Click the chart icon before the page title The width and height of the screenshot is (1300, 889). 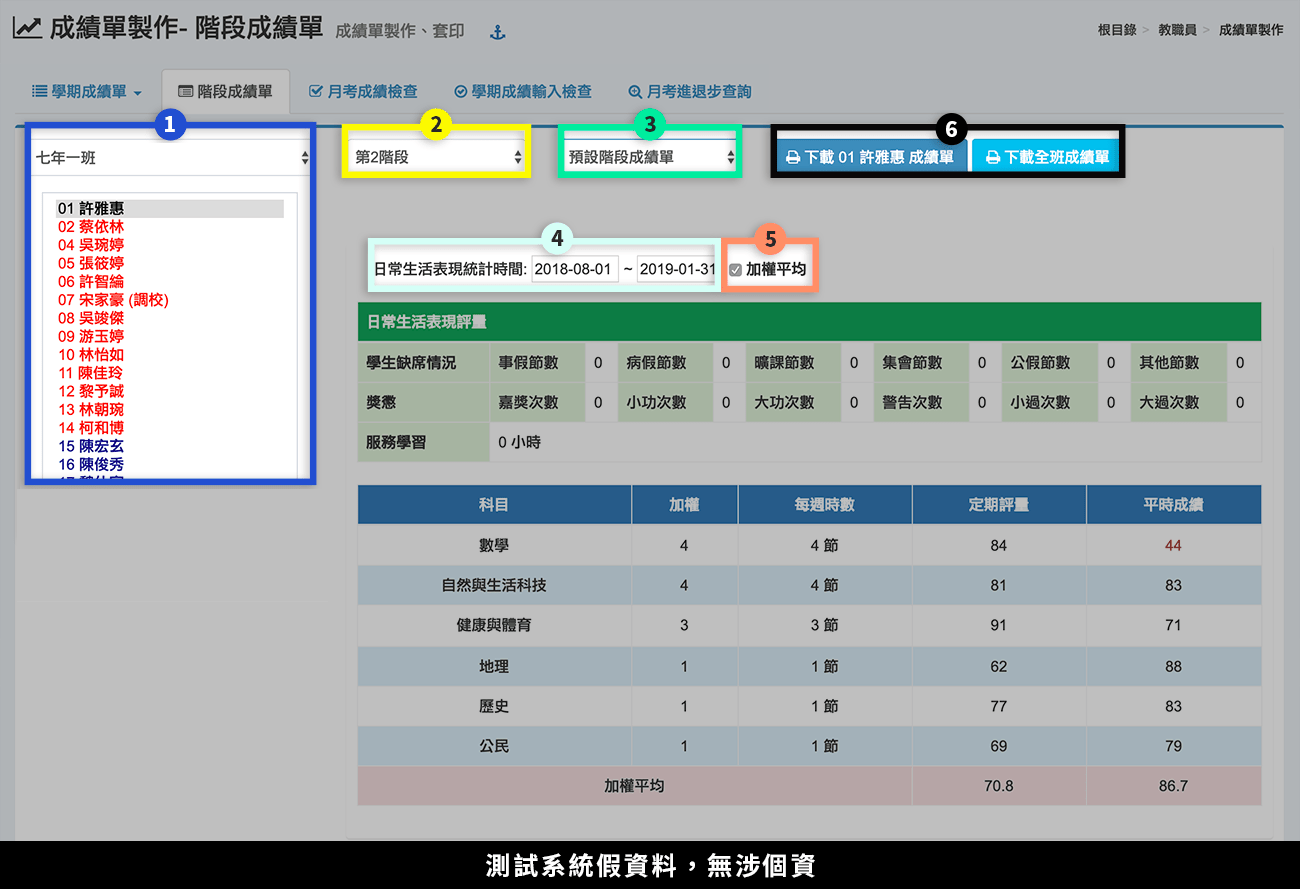(28, 28)
